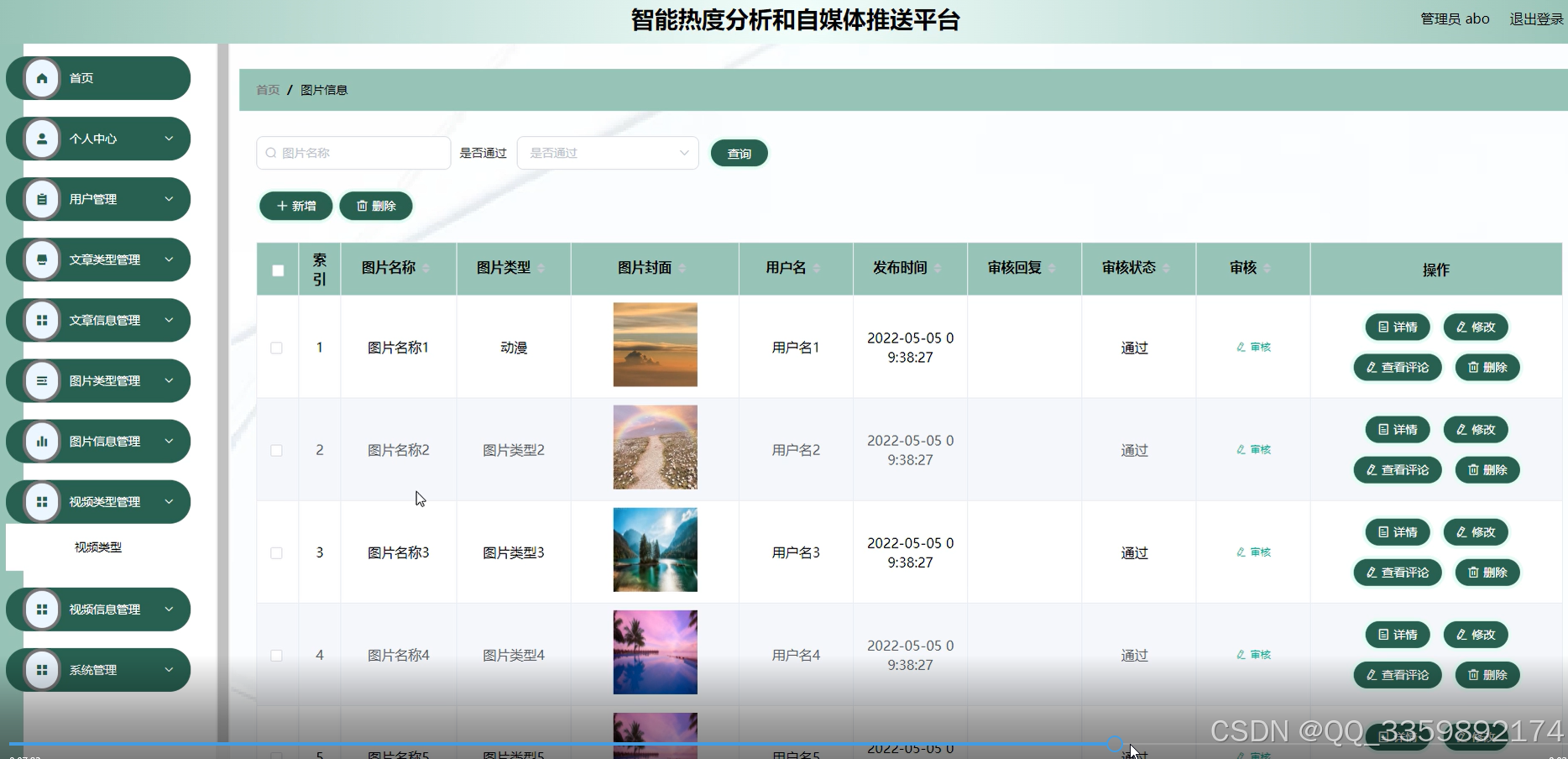1568x759 pixels.
Task: Click 退出登录 in the top bar
Action: (1535, 18)
